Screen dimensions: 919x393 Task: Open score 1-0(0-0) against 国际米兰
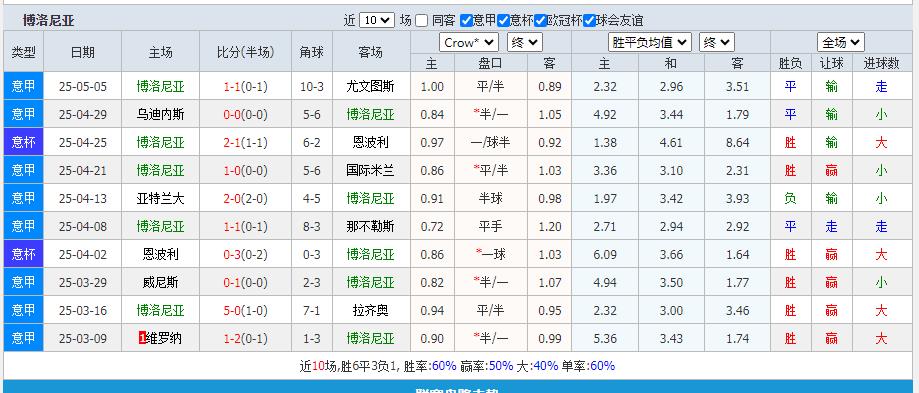pyautogui.click(x=245, y=170)
